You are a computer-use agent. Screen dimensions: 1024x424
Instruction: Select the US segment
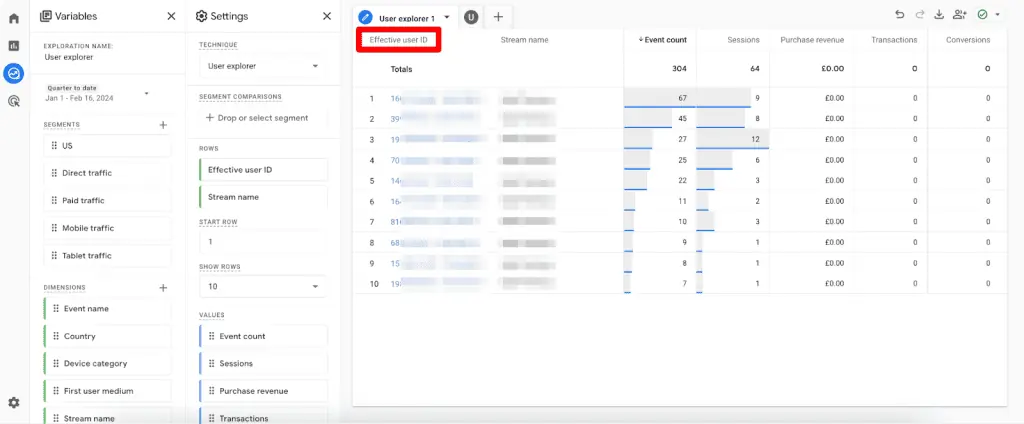click(x=108, y=146)
